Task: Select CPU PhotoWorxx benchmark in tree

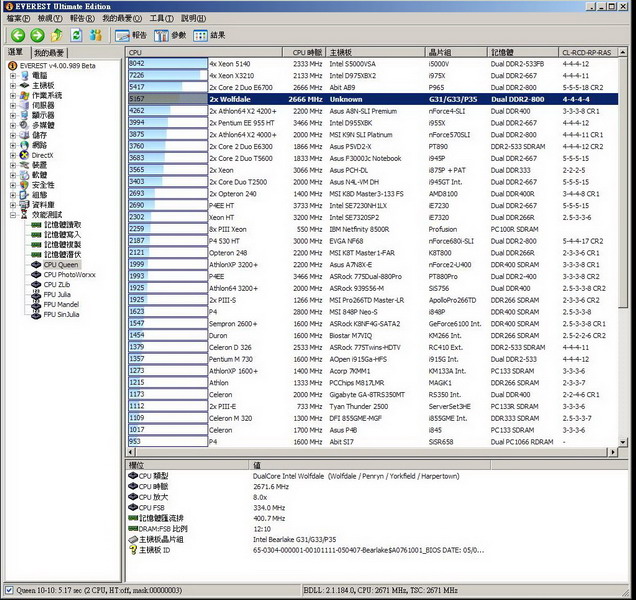Action: pyautogui.click(x=69, y=275)
